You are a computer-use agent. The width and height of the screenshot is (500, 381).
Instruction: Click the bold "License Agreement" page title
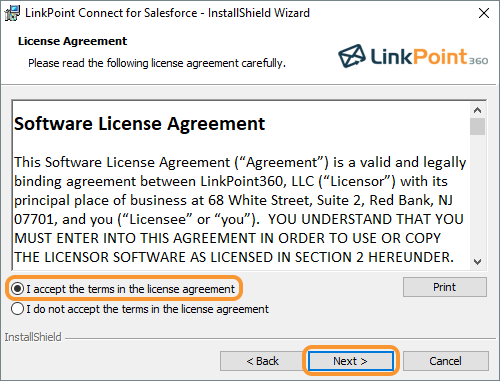point(72,41)
